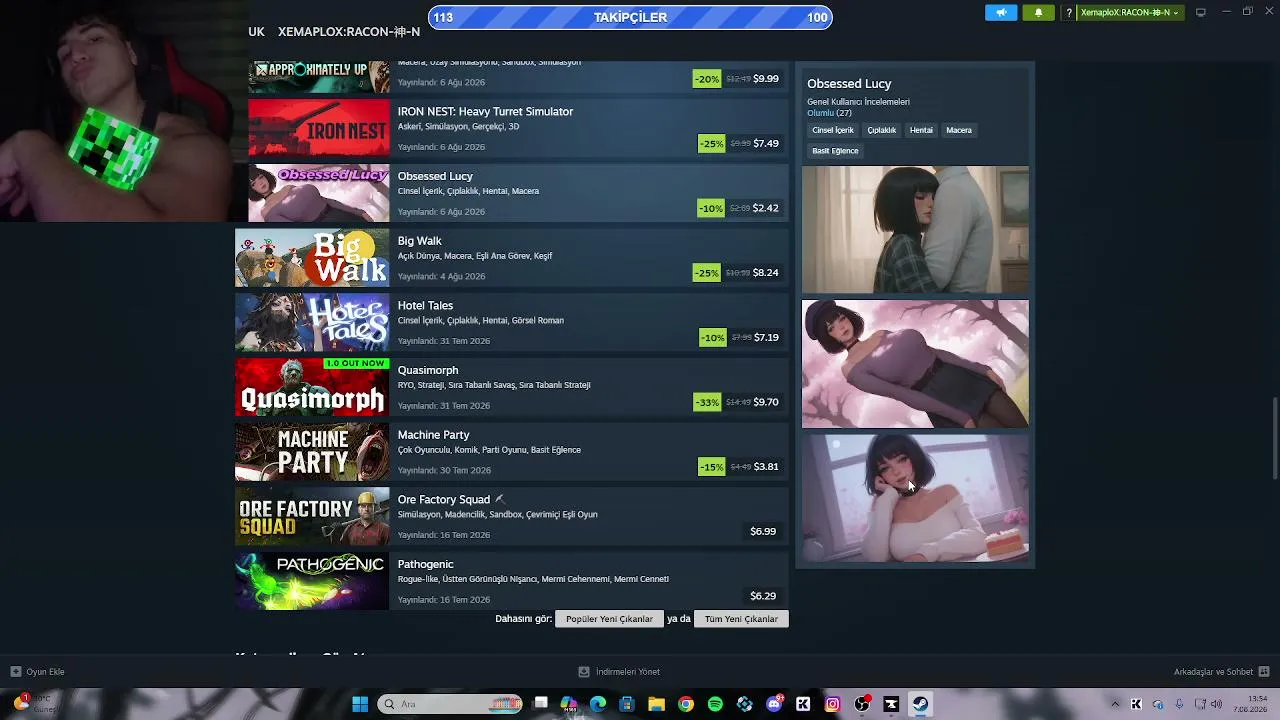Open the Pathogenic game listing
This screenshot has width=1280, height=720.
512,582
